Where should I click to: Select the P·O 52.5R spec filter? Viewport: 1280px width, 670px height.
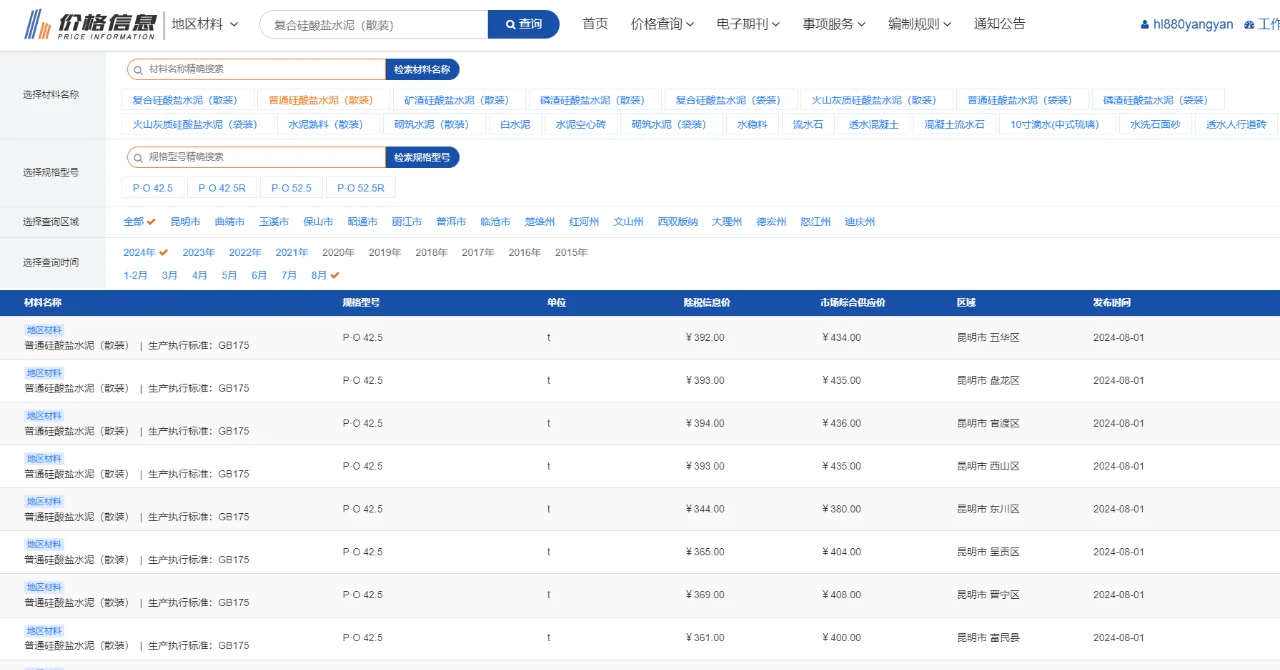tap(361, 187)
